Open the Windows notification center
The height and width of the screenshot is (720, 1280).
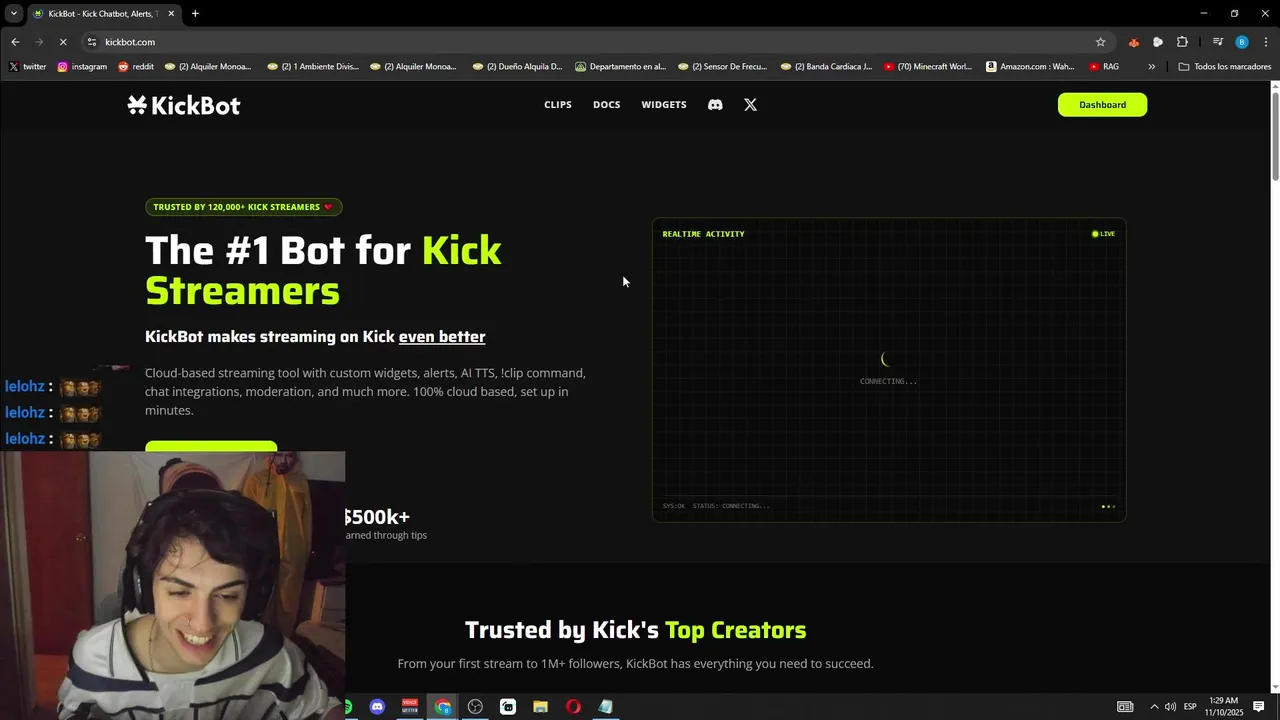point(1259,707)
